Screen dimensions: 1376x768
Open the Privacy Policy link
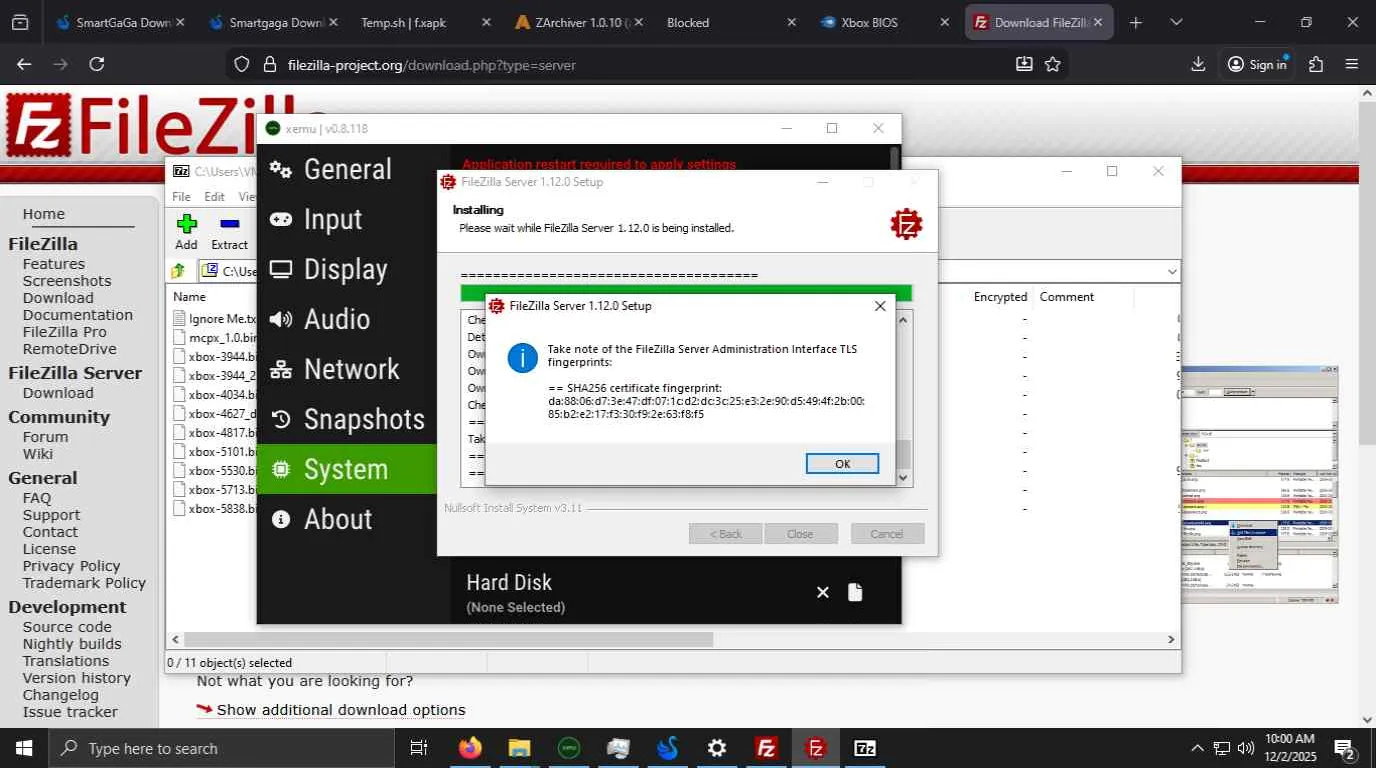(x=72, y=566)
